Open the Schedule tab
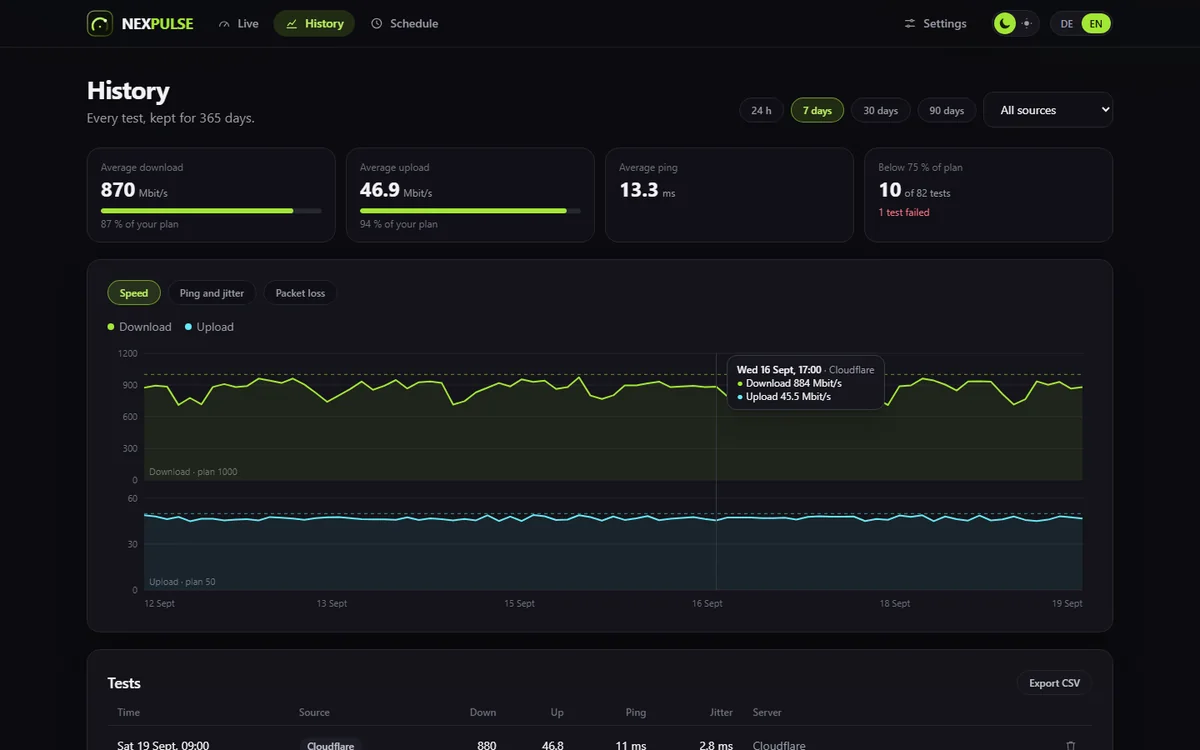This screenshot has height=750, width=1200. tap(404, 23)
